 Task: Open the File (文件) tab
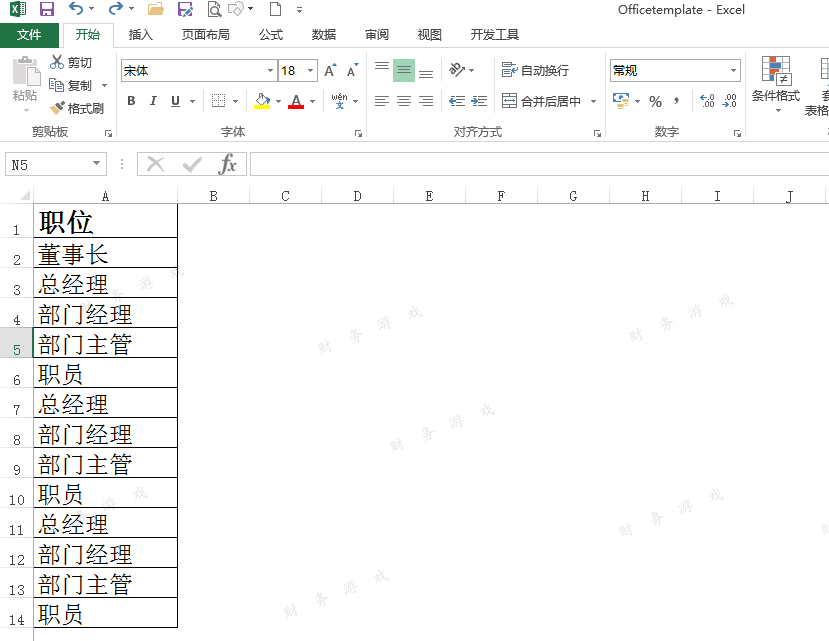[29, 35]
